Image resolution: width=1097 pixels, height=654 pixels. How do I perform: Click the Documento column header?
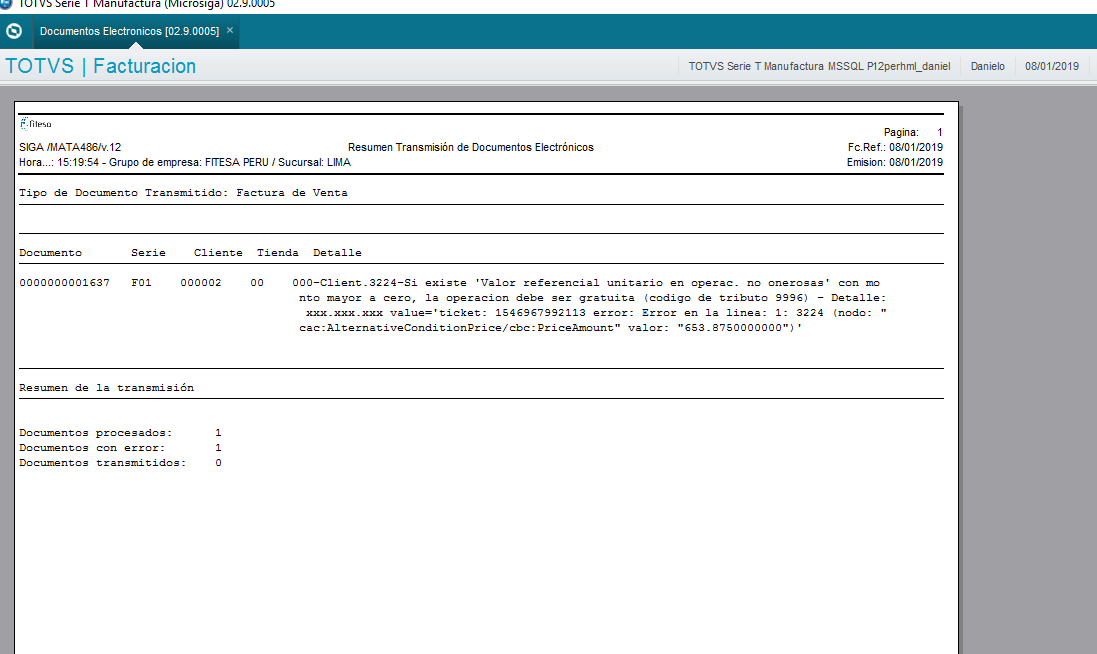(x=50, y=253)
